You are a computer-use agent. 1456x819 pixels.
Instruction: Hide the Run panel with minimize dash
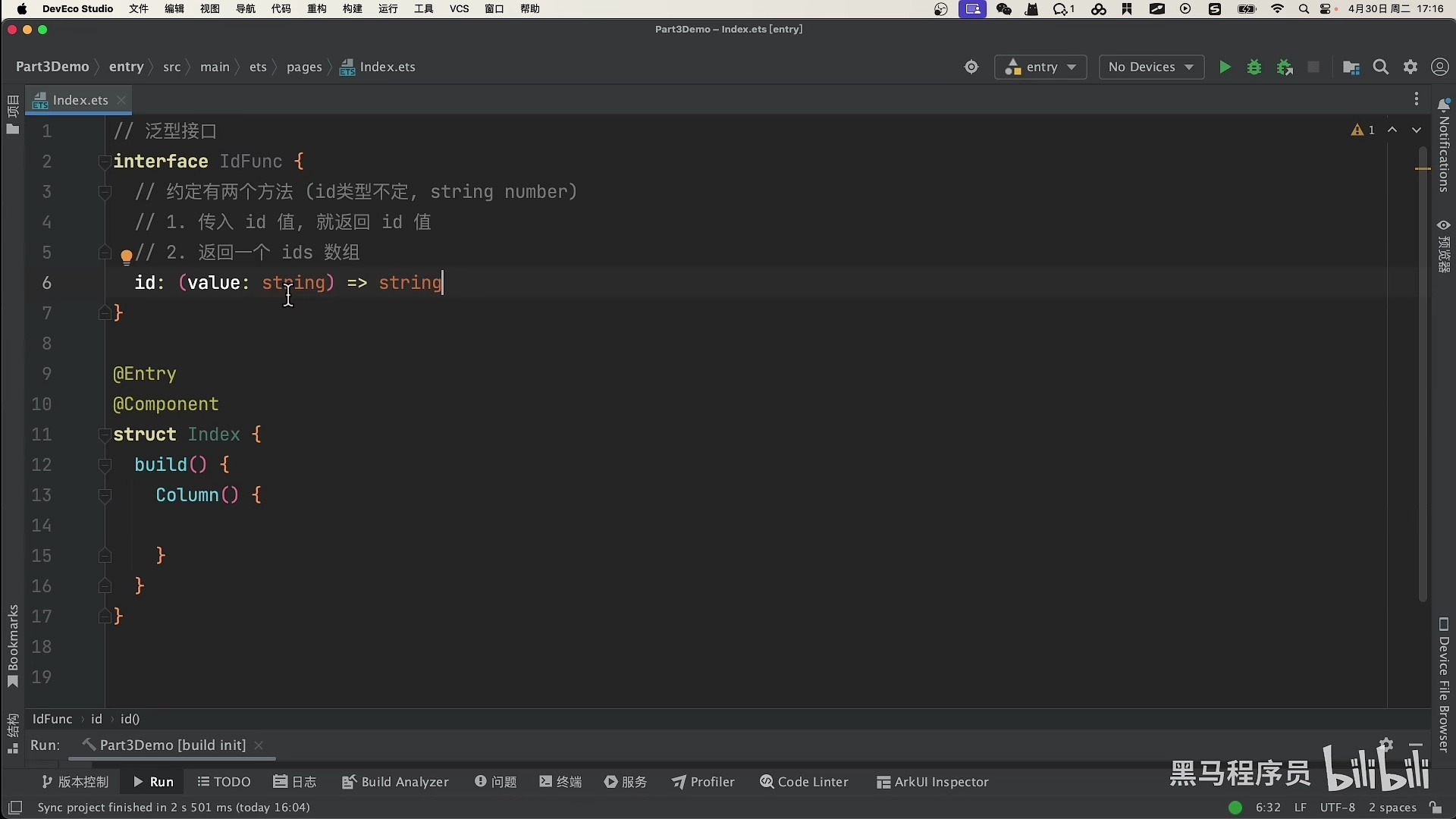point(1417,745)
